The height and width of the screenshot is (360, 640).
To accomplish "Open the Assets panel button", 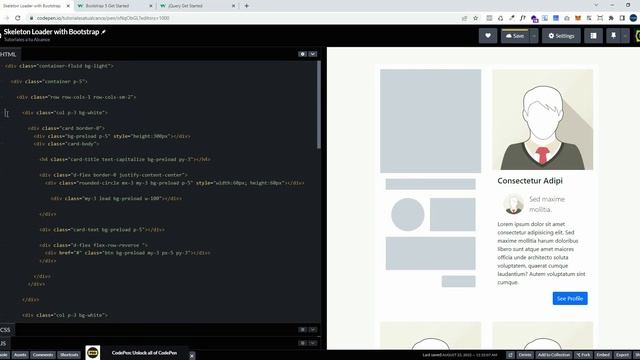I will coord(20,355).
